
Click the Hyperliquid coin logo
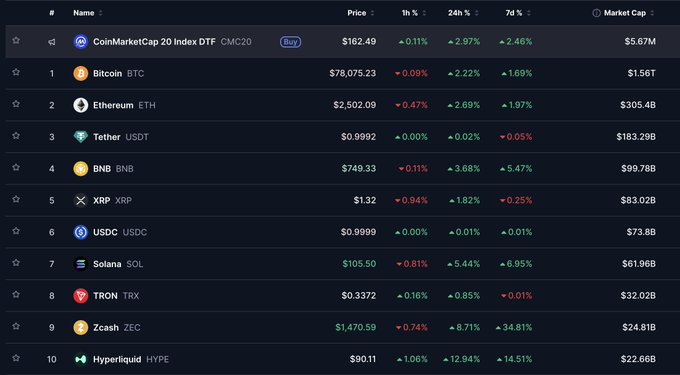[81, 359]
